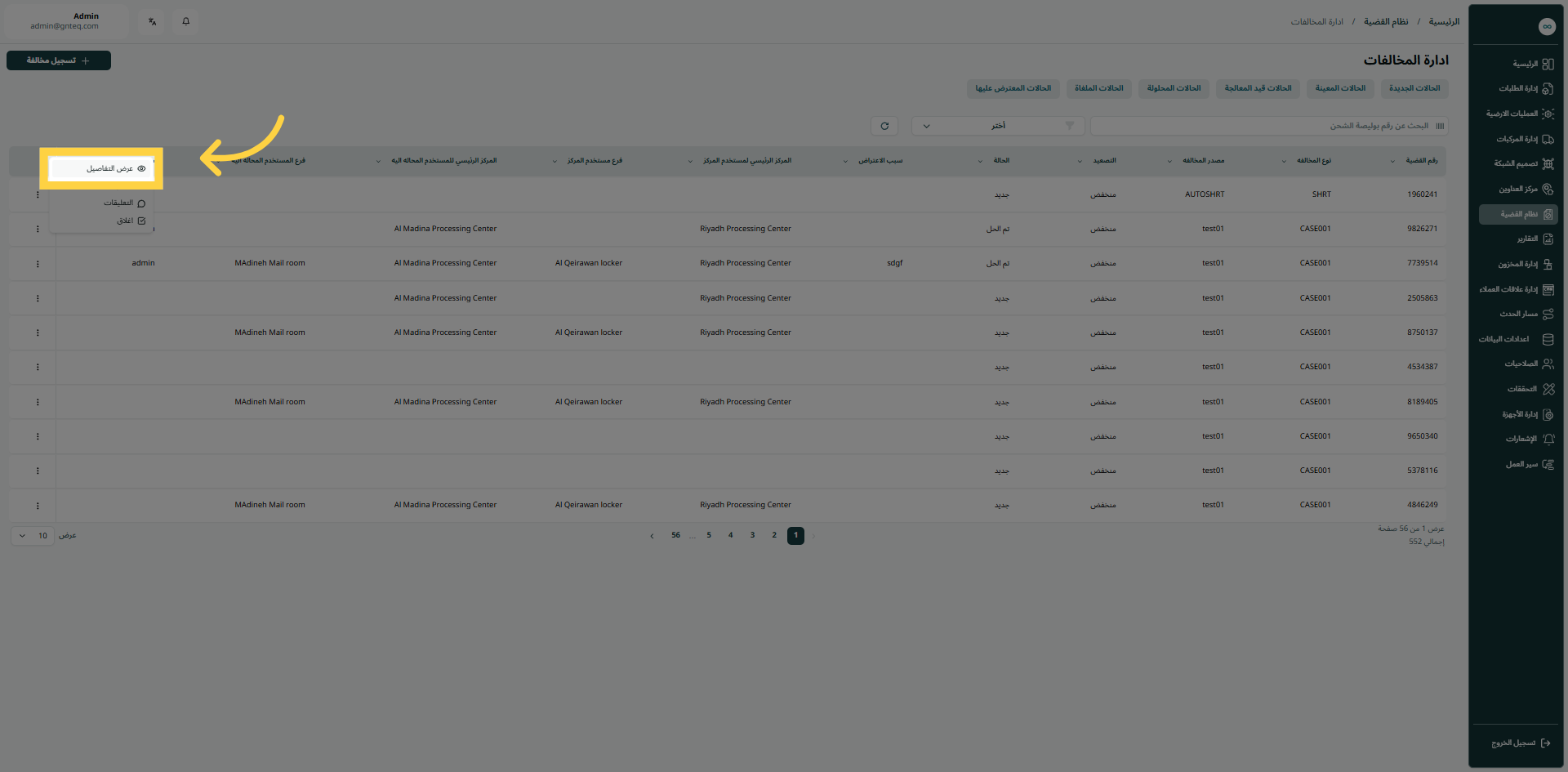Click the notification bell icon in header
This screenshot has height=772, width=1568.
[x=185, y=21]
